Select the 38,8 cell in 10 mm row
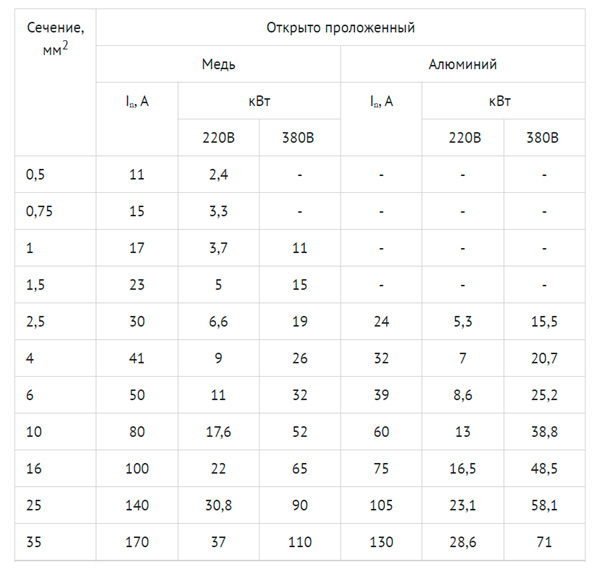This screenshot has height=570, width=600. 544,433
